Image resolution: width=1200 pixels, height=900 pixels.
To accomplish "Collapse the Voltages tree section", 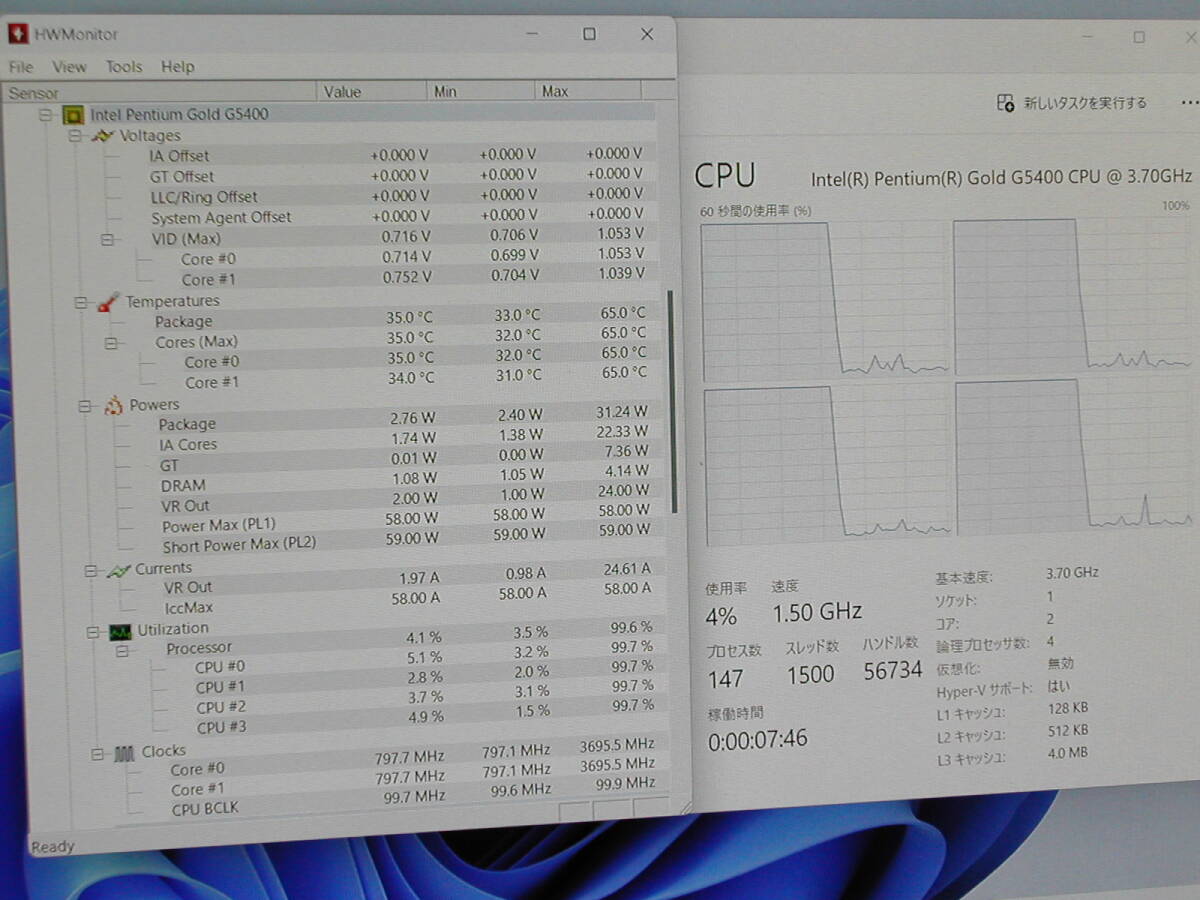I will [x=75, y=135].
